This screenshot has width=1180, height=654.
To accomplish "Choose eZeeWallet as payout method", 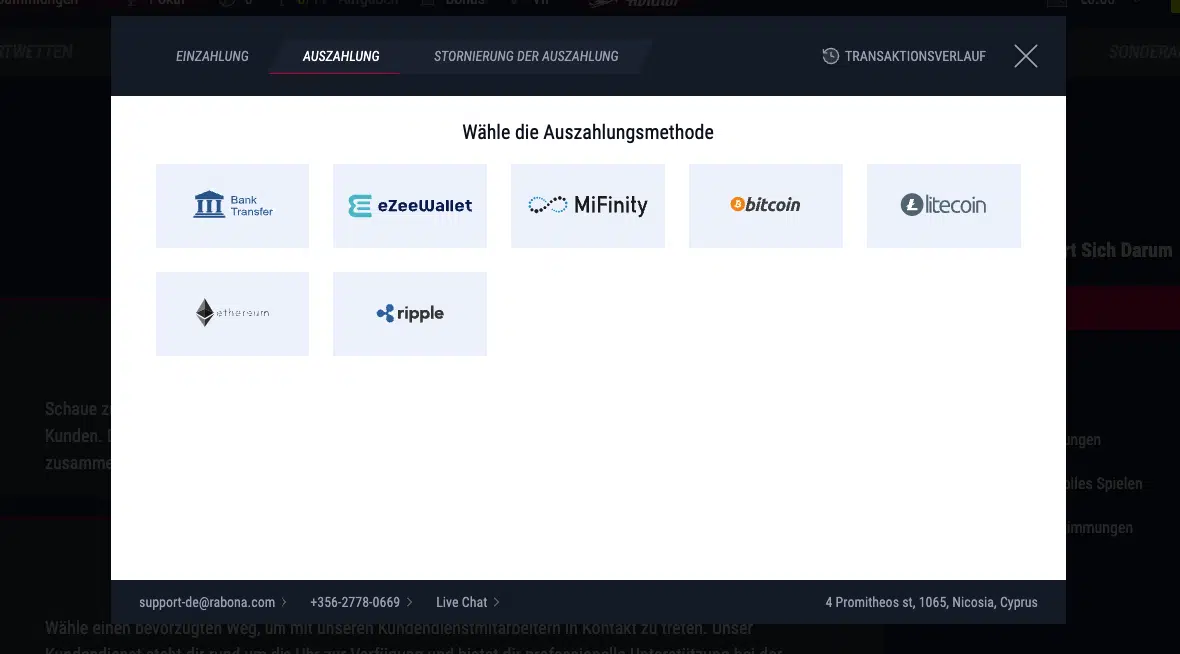I will [409, 205].
